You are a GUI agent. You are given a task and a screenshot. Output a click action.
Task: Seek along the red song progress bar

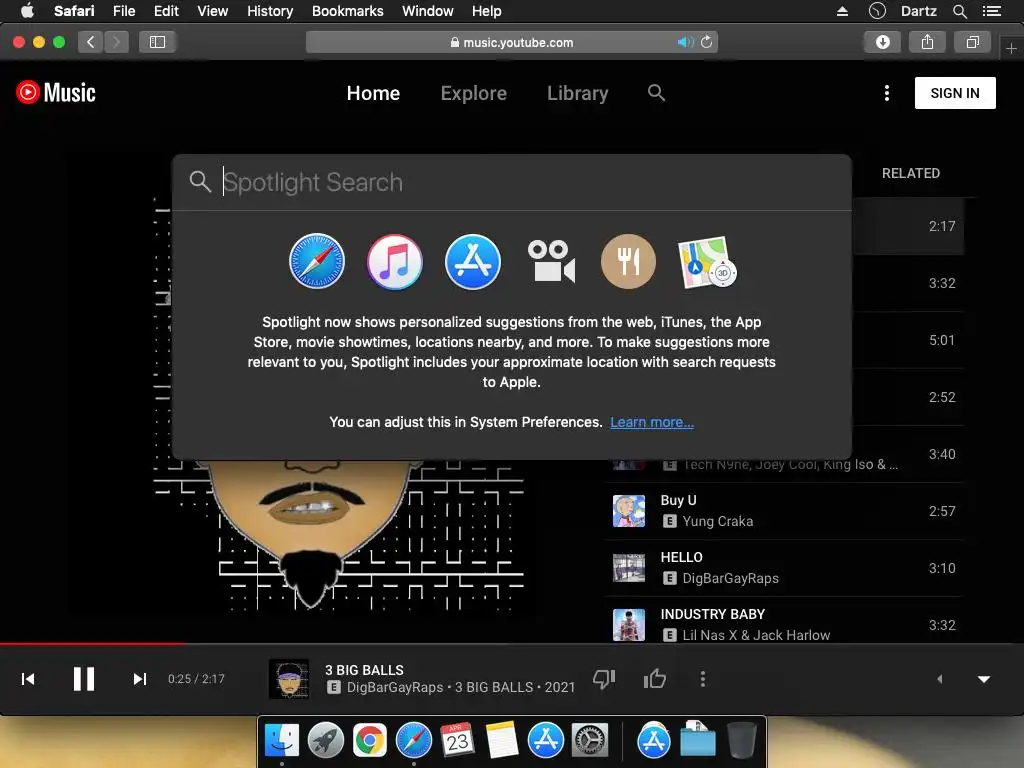point(512,644)
